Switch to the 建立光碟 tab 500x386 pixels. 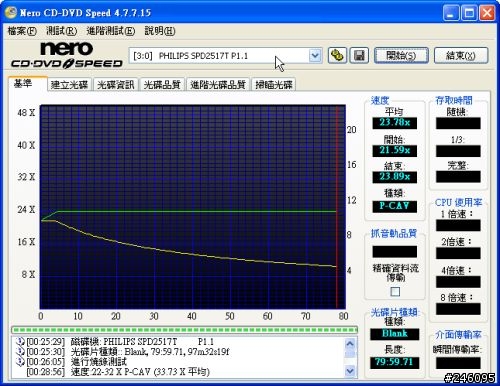click(x=69, y=85)
